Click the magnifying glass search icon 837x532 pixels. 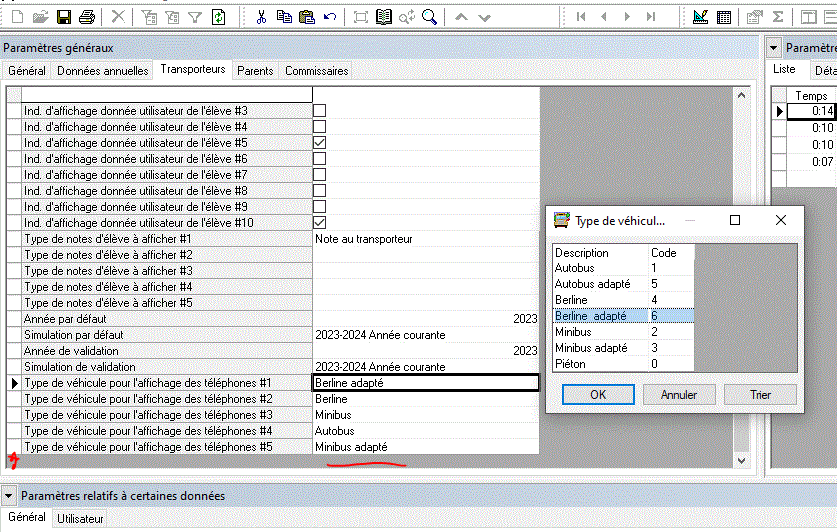[x=429, y=17]
